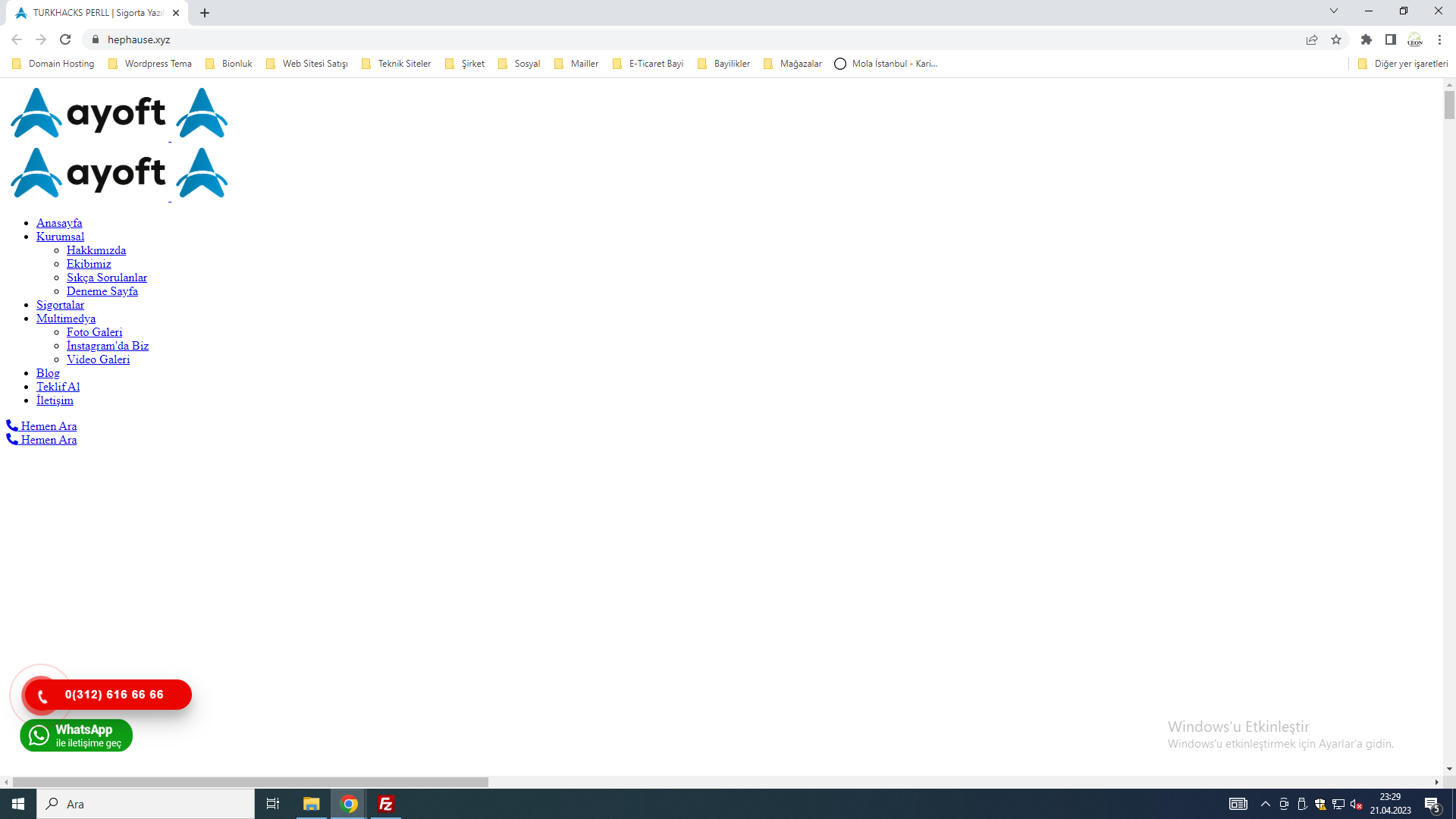Close the TURKHACKS PERLL tab
Image resolution: width=1456 pixels, height=819 pixels.
pyautogui.click(x=176, y=13)
